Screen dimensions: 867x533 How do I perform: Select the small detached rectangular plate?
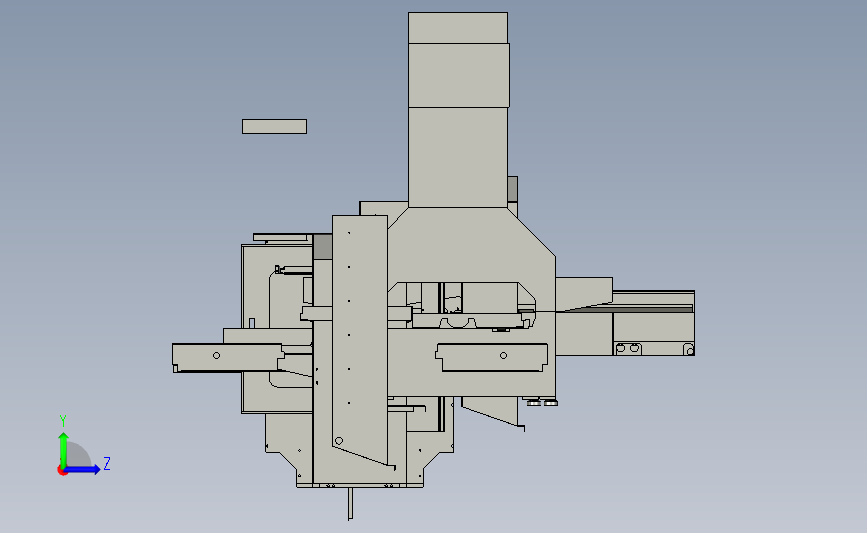tap(274, 127)
